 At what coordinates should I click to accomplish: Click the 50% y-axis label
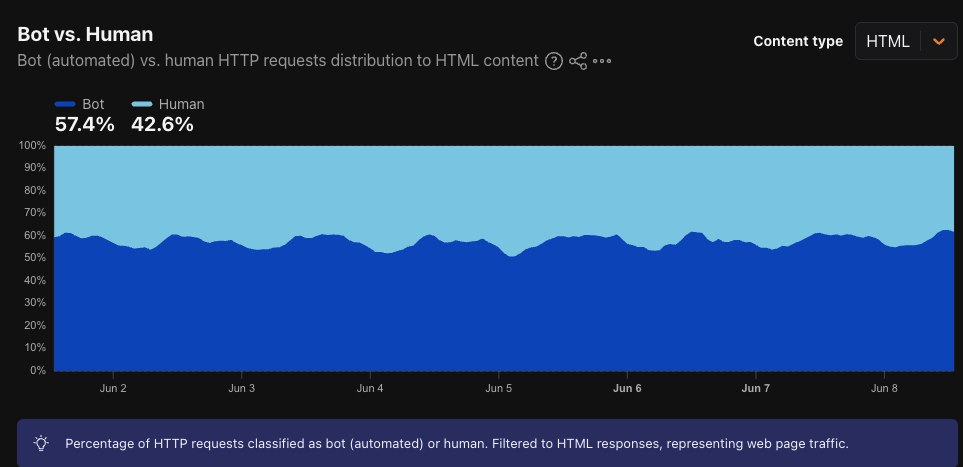tap(34, 258)
